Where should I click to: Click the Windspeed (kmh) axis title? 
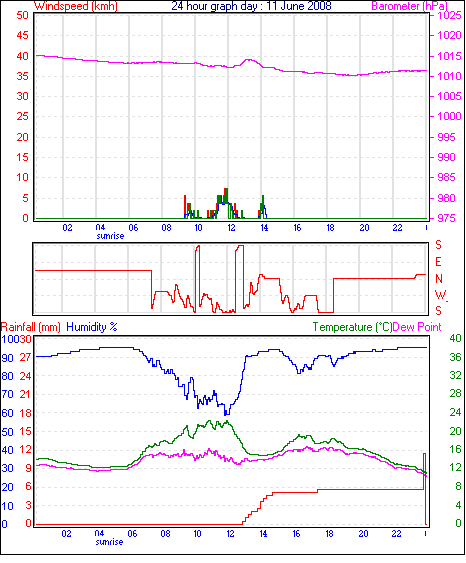[x=76, y=6]
